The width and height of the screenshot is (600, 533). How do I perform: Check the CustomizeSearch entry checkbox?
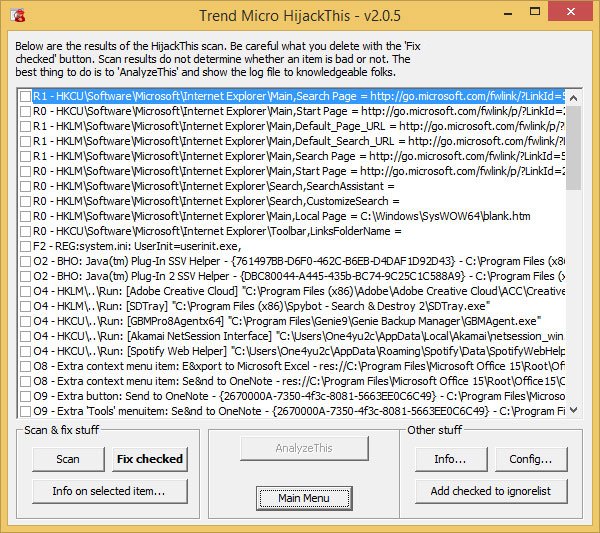[26, 201]
